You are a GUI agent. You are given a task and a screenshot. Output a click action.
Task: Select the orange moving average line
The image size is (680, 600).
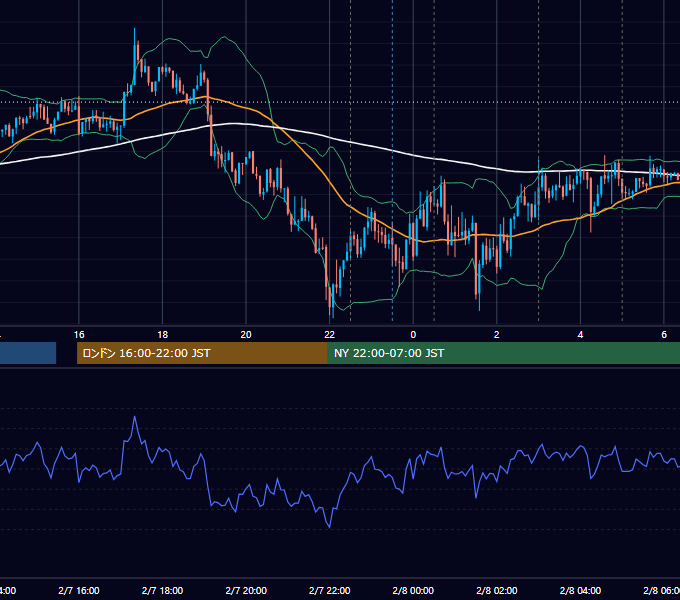click(330, 183)
